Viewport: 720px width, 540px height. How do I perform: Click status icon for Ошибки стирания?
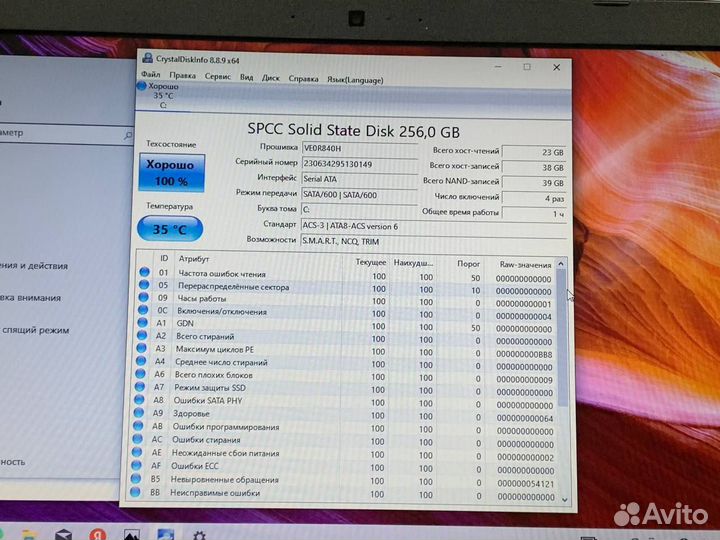137,439
